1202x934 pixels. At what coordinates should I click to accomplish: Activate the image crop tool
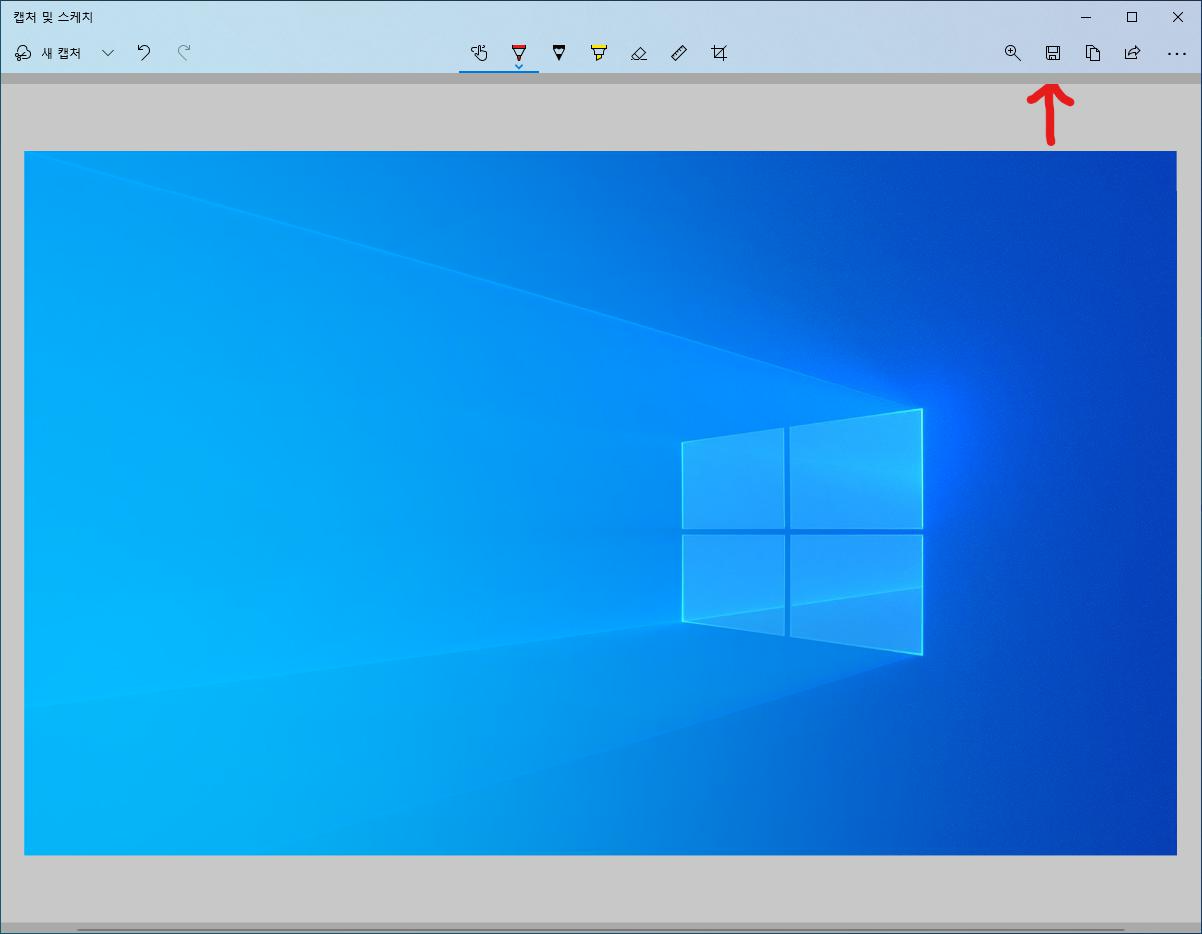[x=719, y=53]
